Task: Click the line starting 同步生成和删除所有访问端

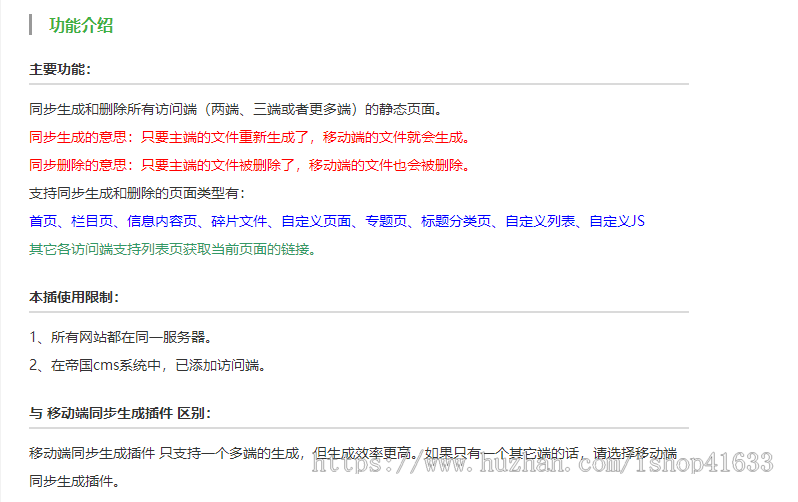Action: click(x=237, y=109)
